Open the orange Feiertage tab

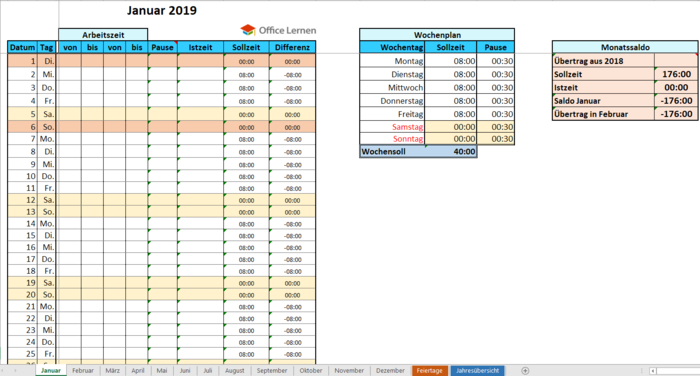(x=429, y=371)
